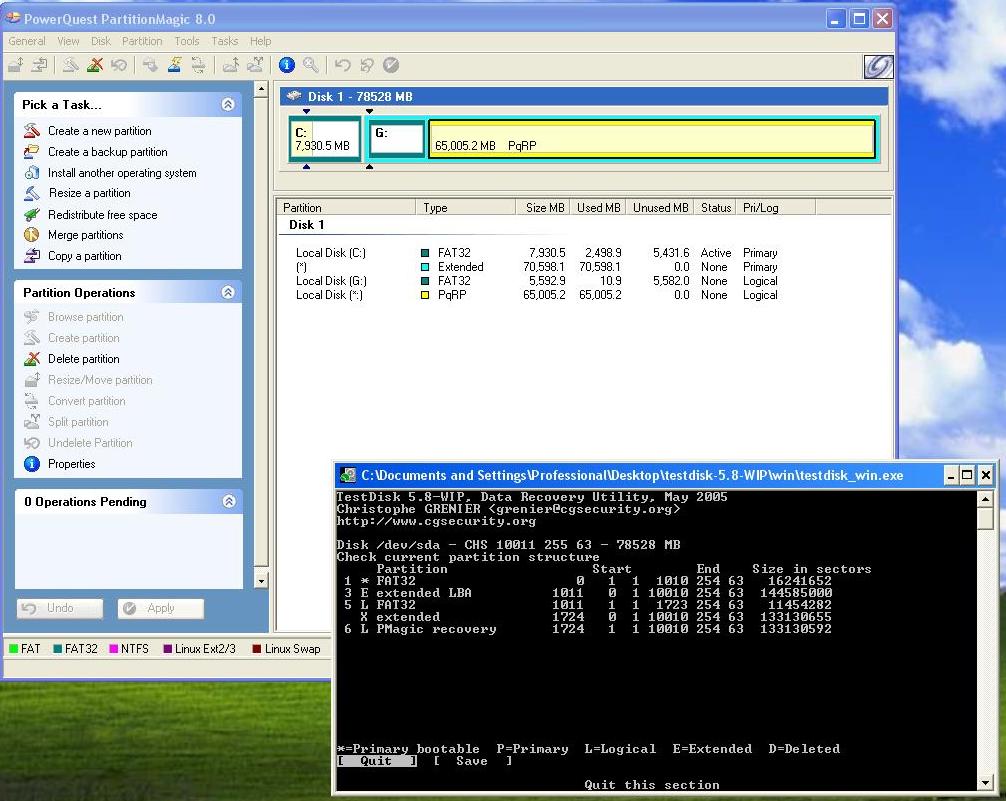Select the C: partition block in disk map

coord(325,139)
